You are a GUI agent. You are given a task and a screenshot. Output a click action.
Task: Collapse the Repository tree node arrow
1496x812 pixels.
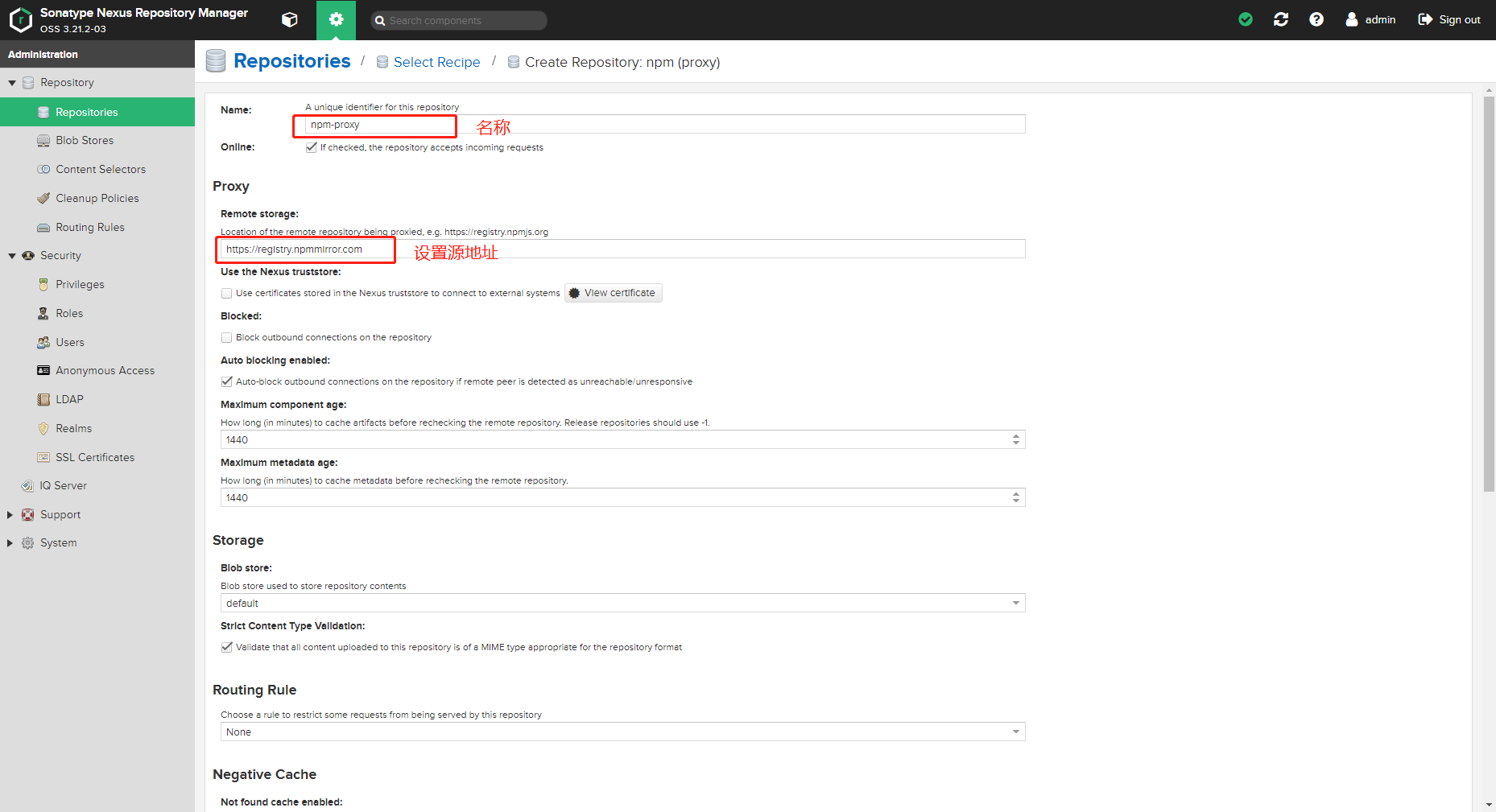coord(11,83)
